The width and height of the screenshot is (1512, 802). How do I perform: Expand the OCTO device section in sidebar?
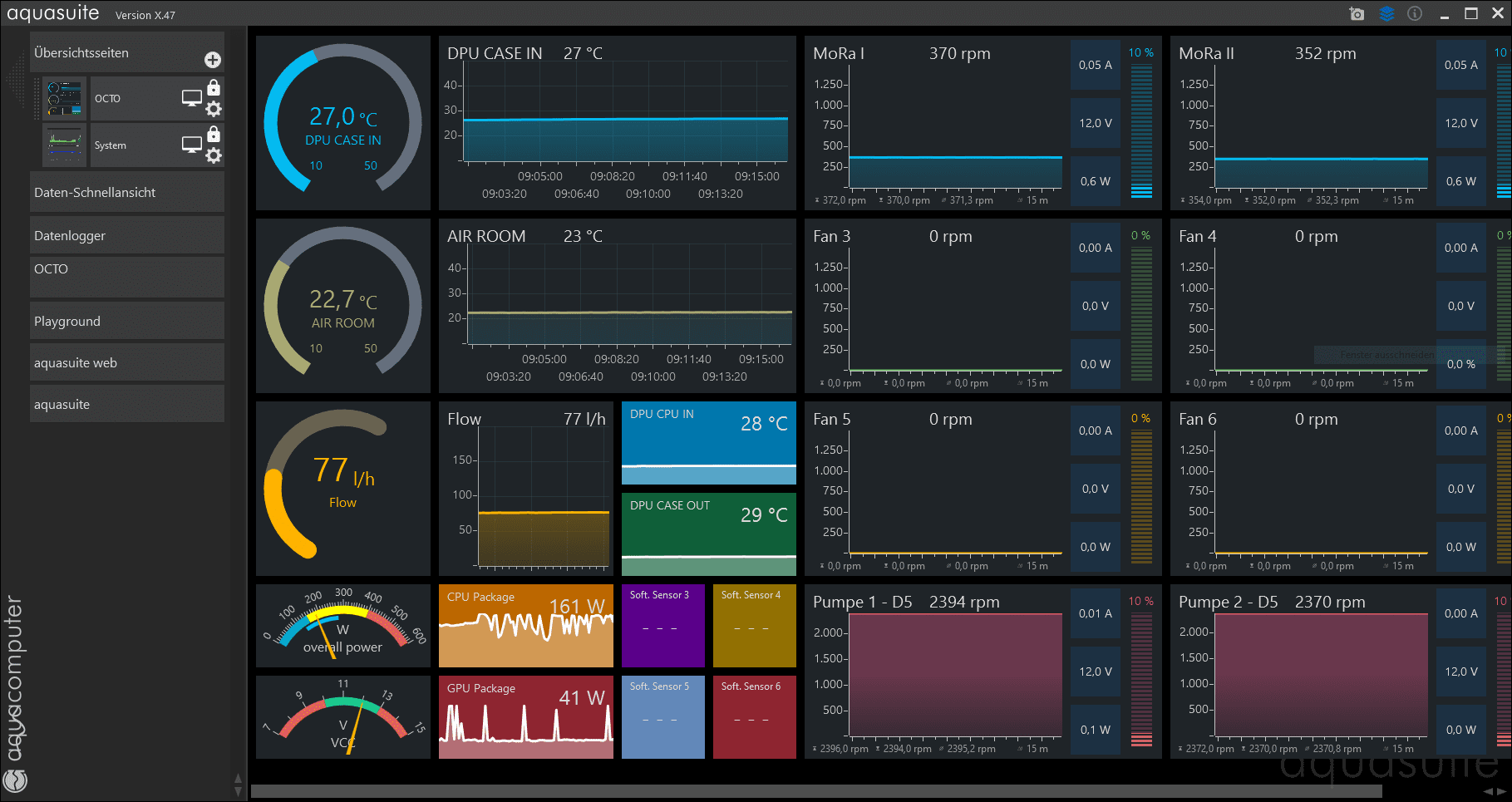click(x=127, y=277)
